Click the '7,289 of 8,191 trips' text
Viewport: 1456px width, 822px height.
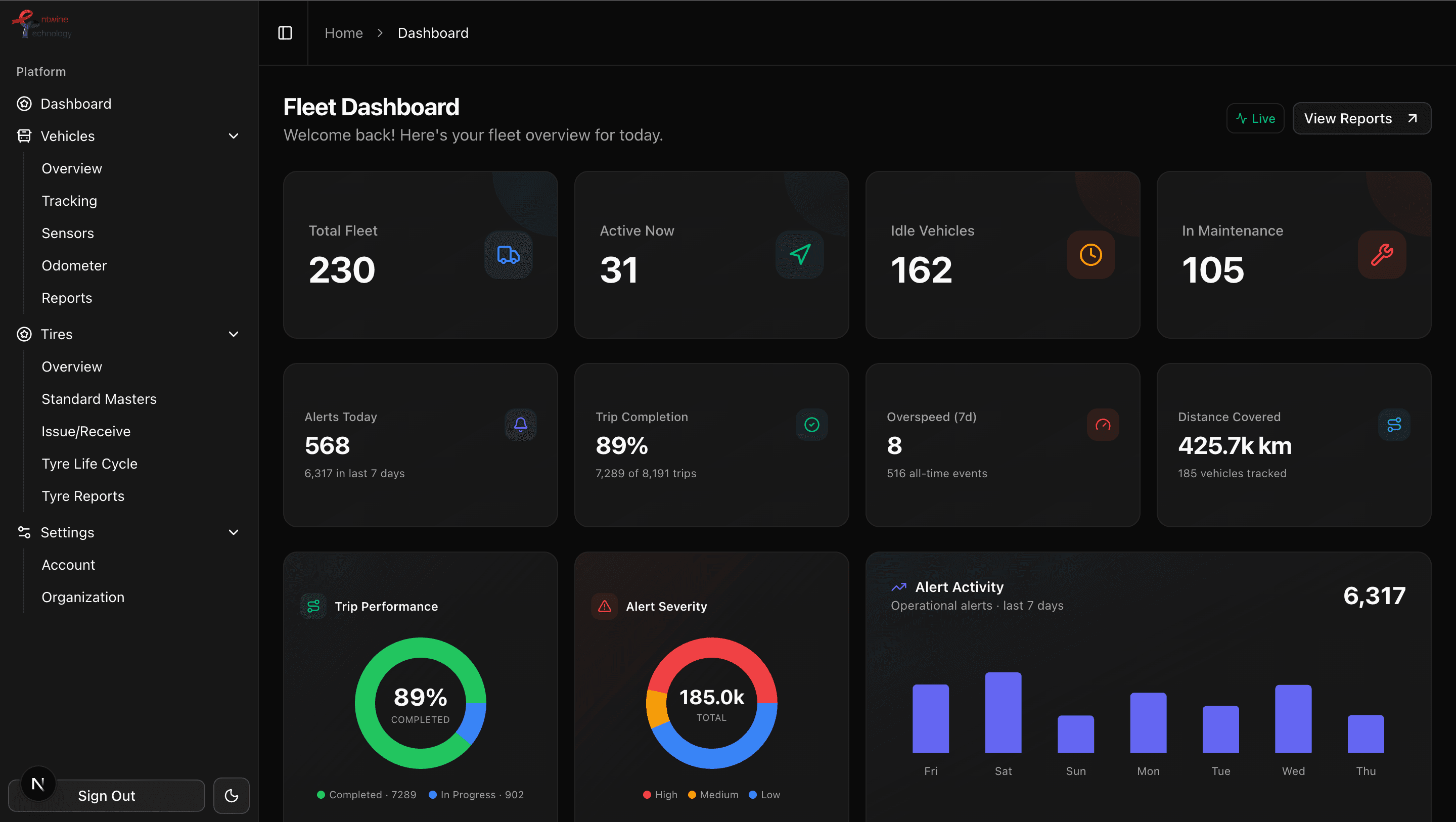(x=646, y=473)
